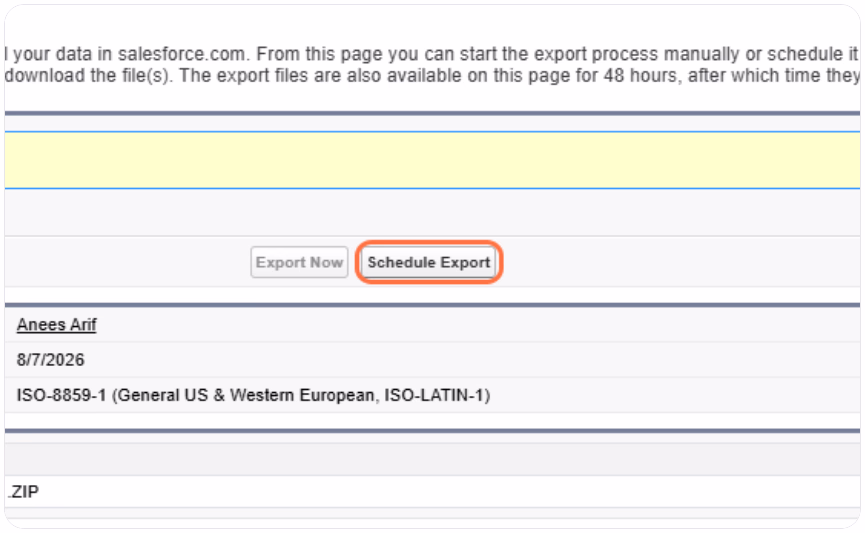Click the download the file(s) phrase
865x533 pixels.
coord(88,76)
